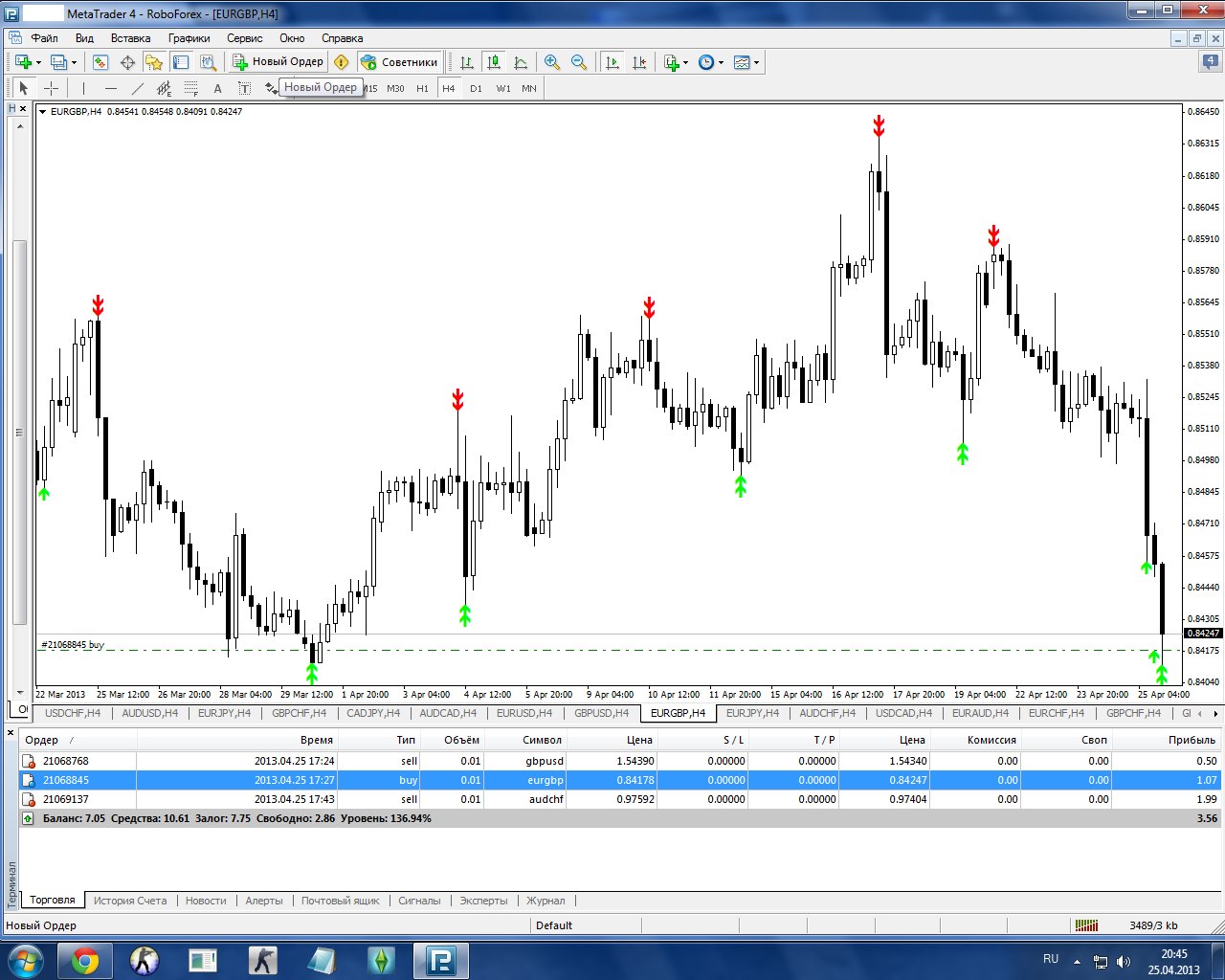The width and height of the screenshot is (1225, 980).
Task: Select the D1 timeframe button
Action: tap(476, 88)
